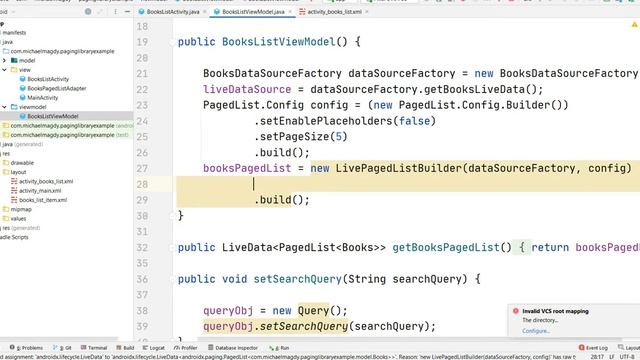
Task: Close the activity_books_list.xml tab
Action: click(367, 12)
